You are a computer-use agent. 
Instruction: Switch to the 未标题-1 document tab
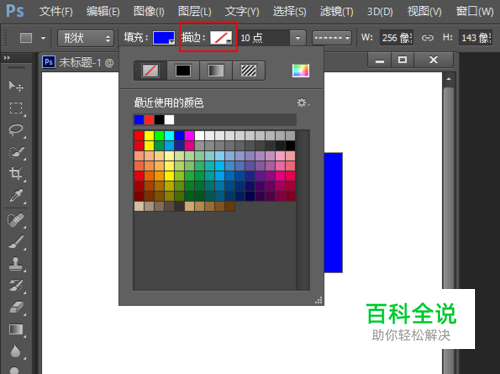tap(79, 62)
